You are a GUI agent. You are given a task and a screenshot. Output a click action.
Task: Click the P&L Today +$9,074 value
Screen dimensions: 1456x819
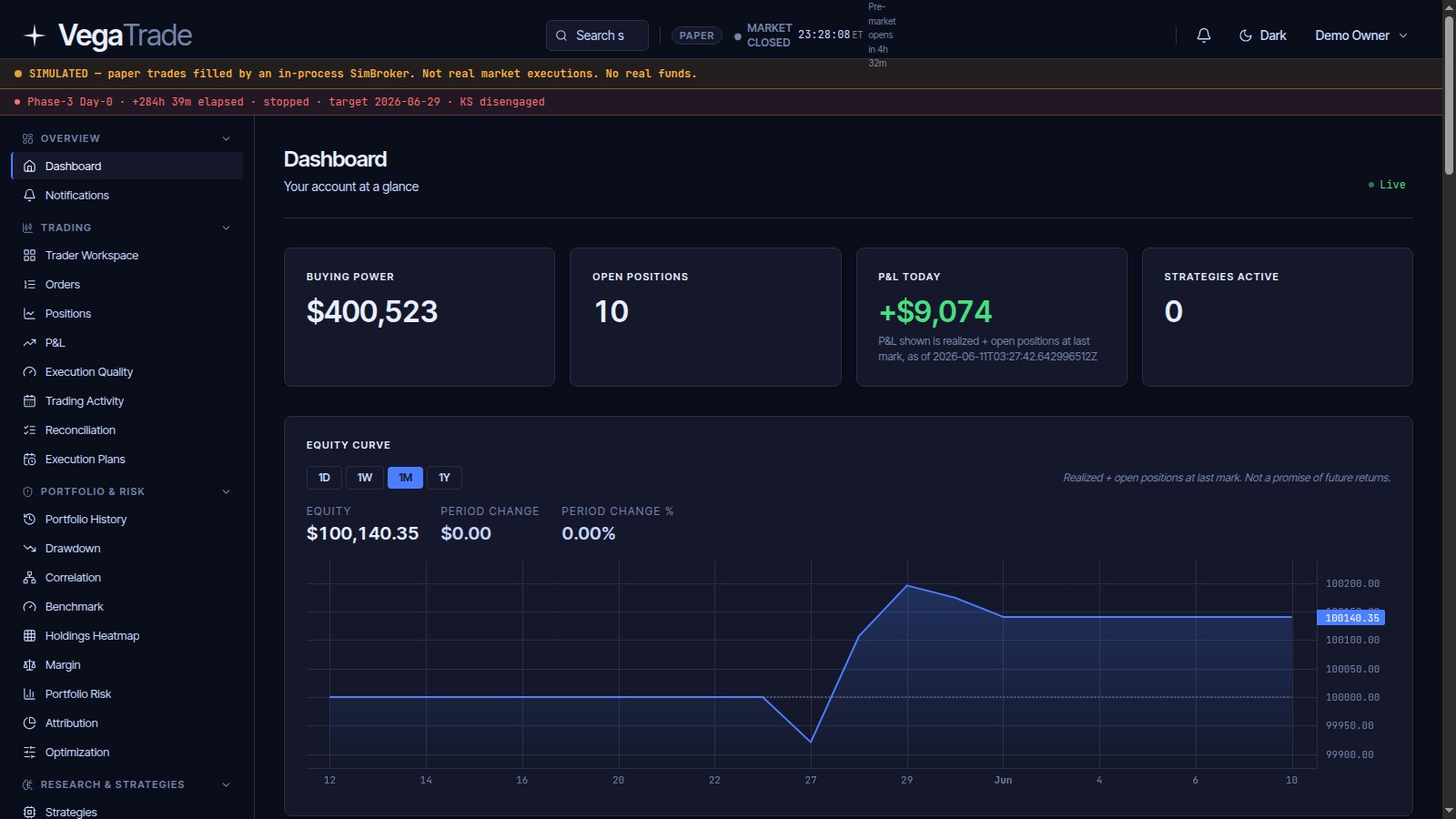[935, 312]
